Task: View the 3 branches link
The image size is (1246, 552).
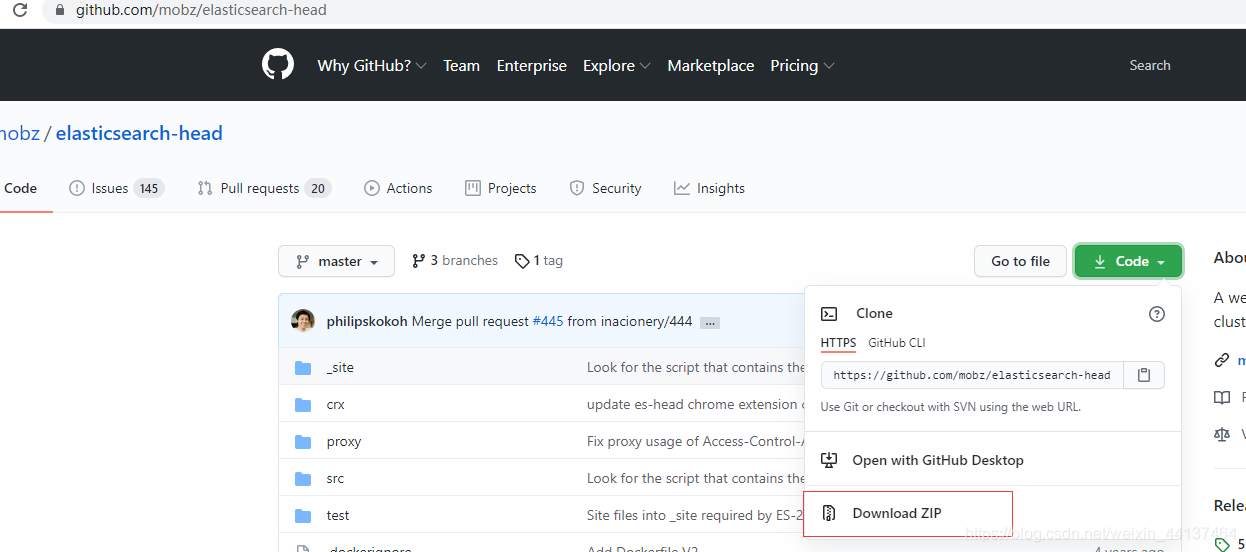Action: pos(454,260)
